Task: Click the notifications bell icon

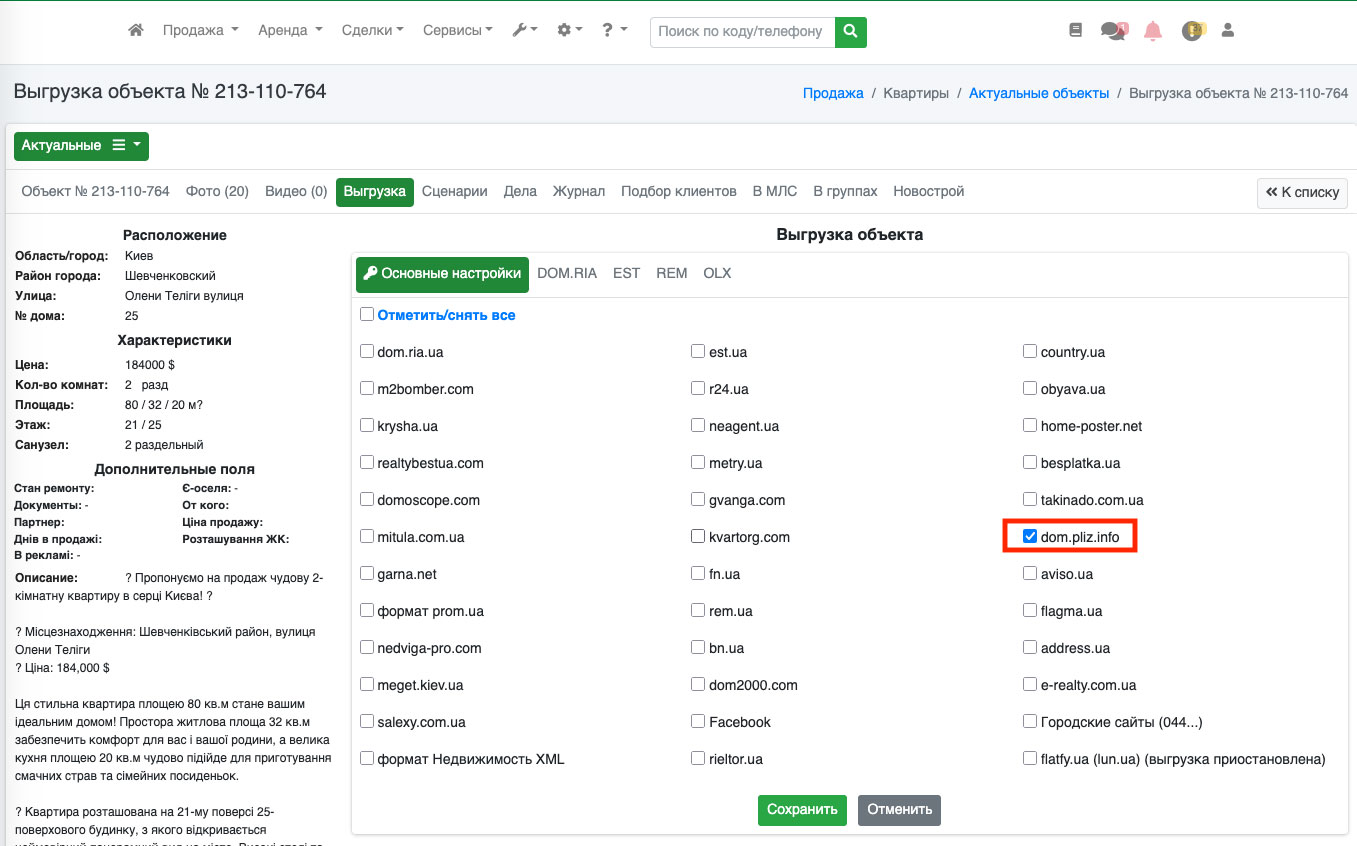Action: pos(1153,31)
